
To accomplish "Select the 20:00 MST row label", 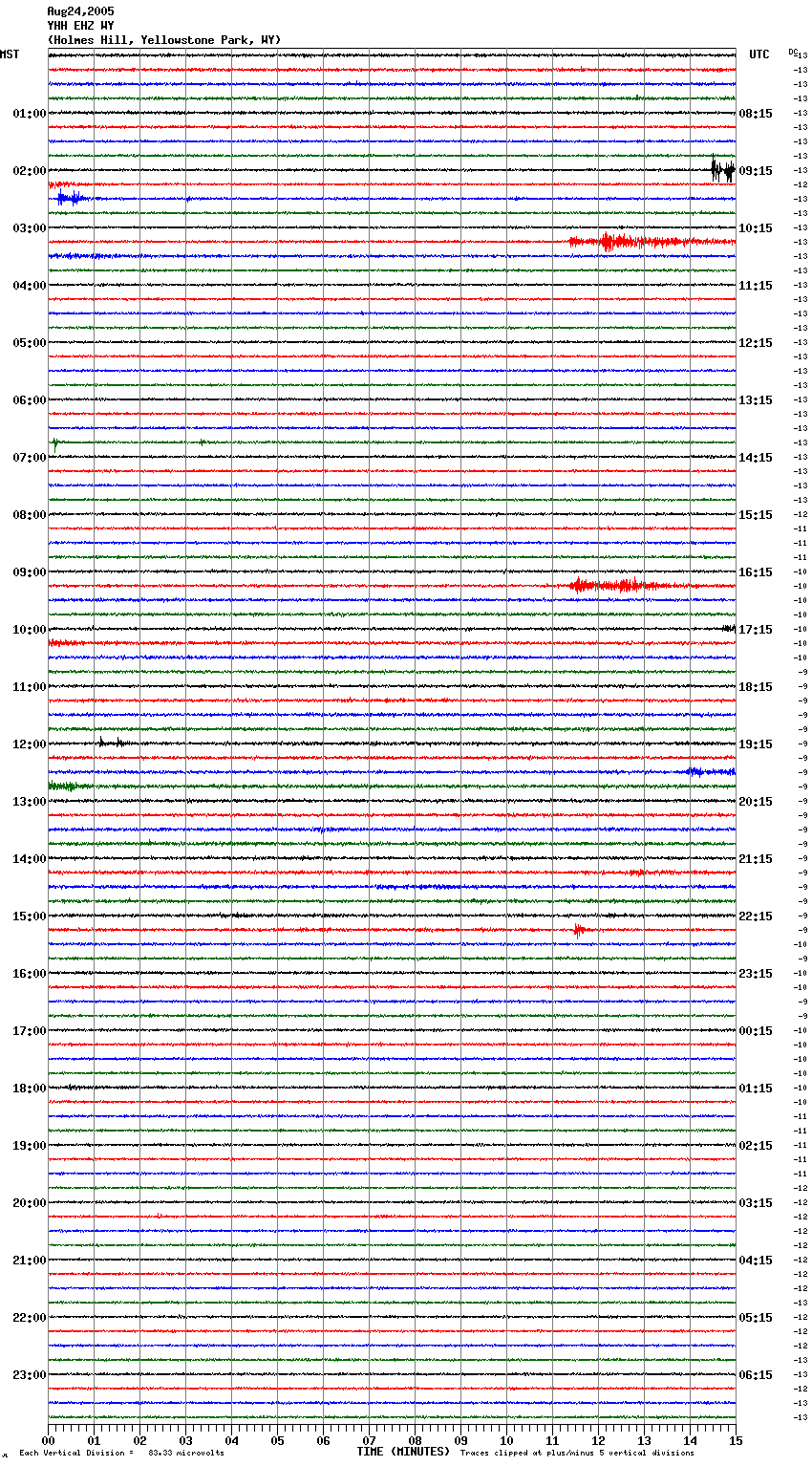I will pyautogui.click(x=30, y=1203).
